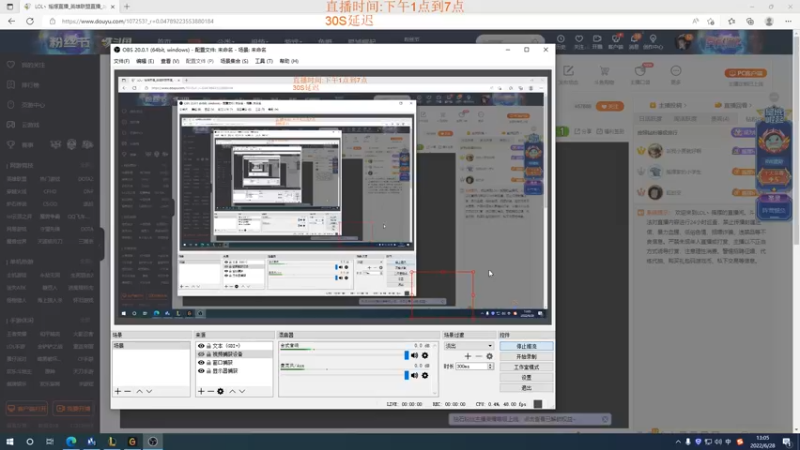Open Windows Start menu
Screen dimensions: 800x450
pos(10,441)
